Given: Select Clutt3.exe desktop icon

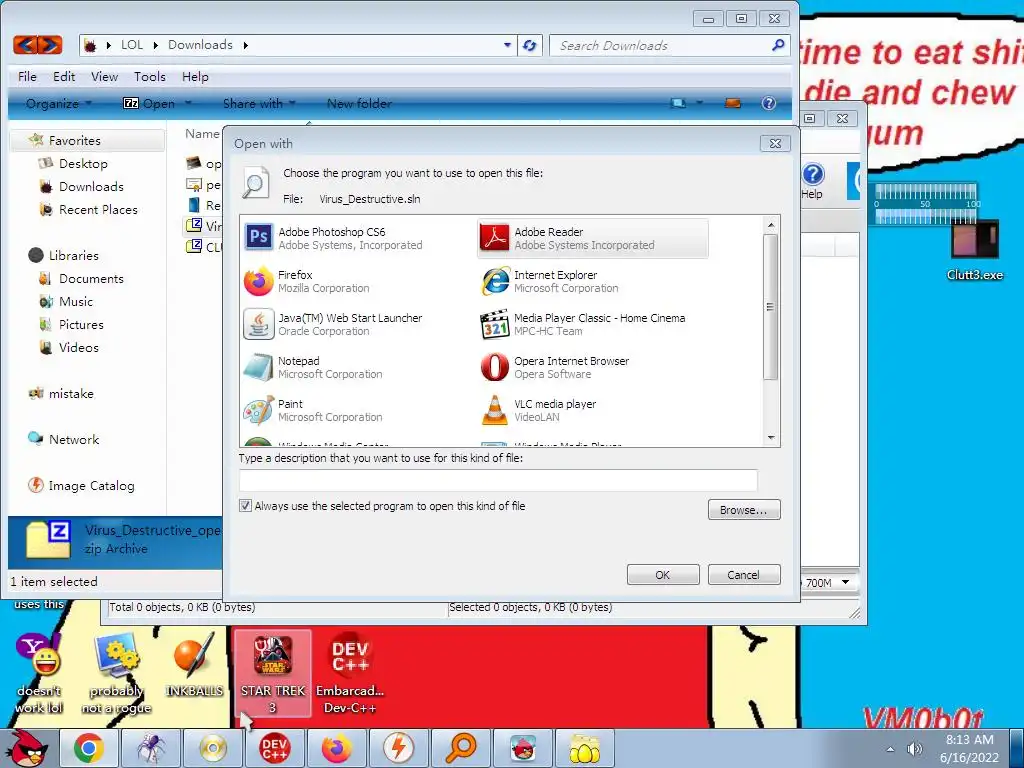Looking at the screenshot, I should coord(974,251).
